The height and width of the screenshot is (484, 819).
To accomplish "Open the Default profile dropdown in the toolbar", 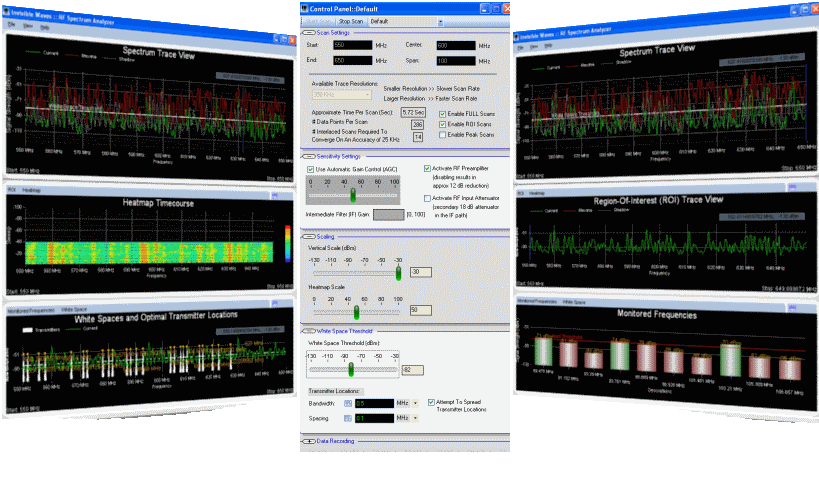I will point(440,21).
